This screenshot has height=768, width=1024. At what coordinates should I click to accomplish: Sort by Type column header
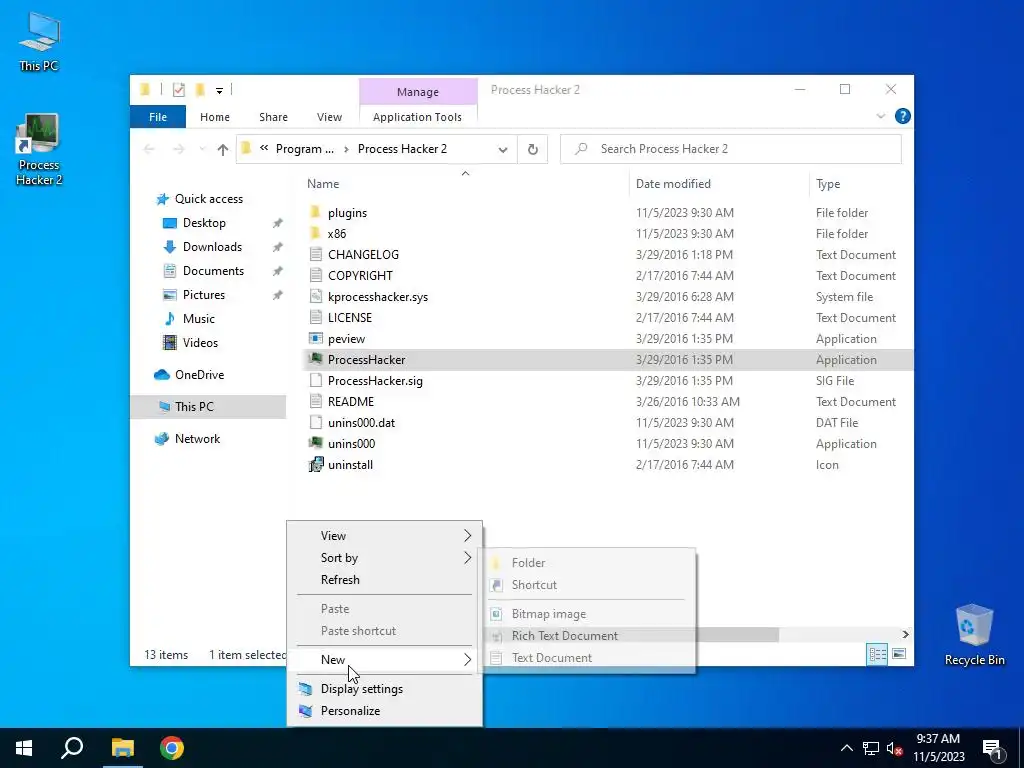point(861,184)
